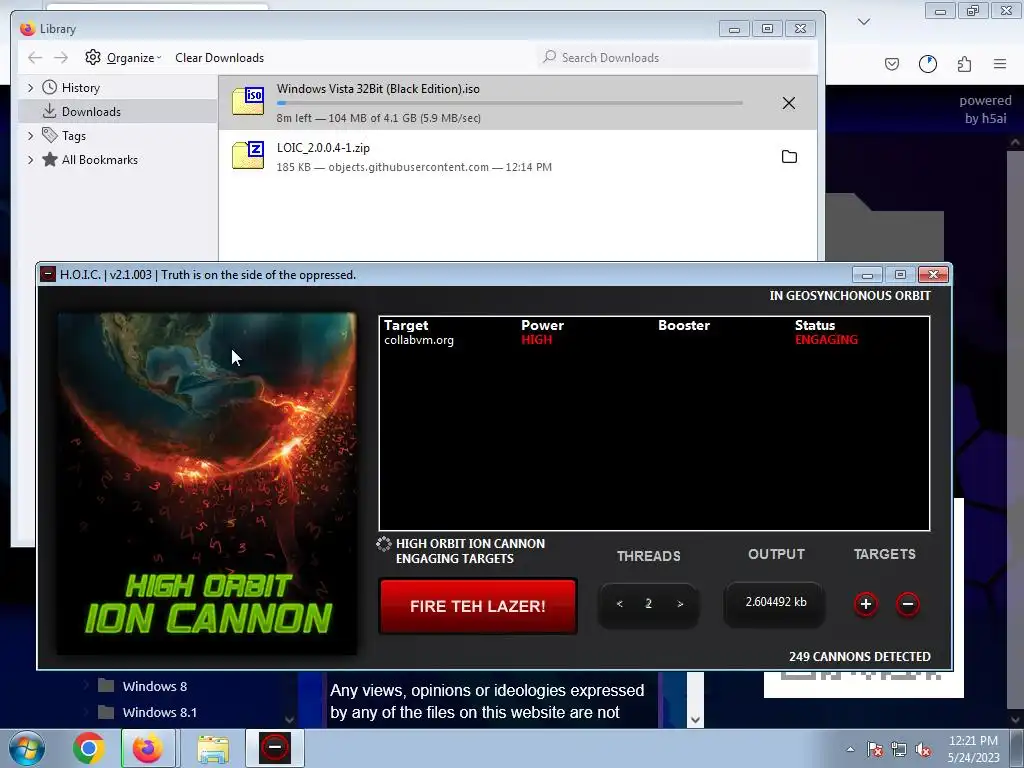
Task: Click the taskbar clock 12:21 PM
Action: click(973, 741)
